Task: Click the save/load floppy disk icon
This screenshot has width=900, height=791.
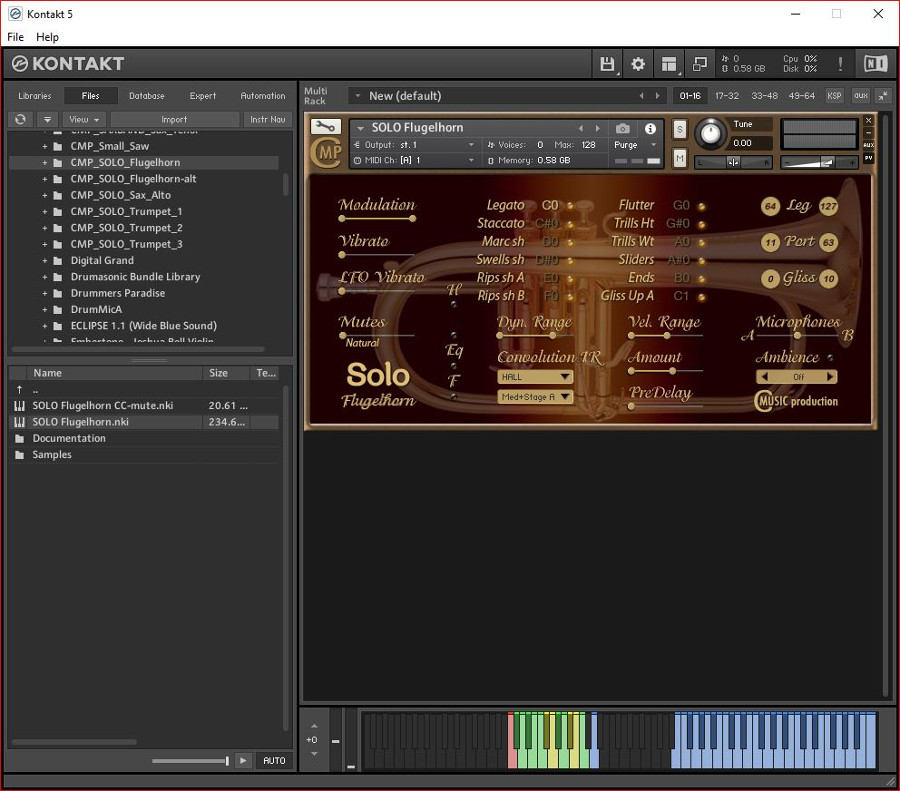Action: (x=607, y=64)
